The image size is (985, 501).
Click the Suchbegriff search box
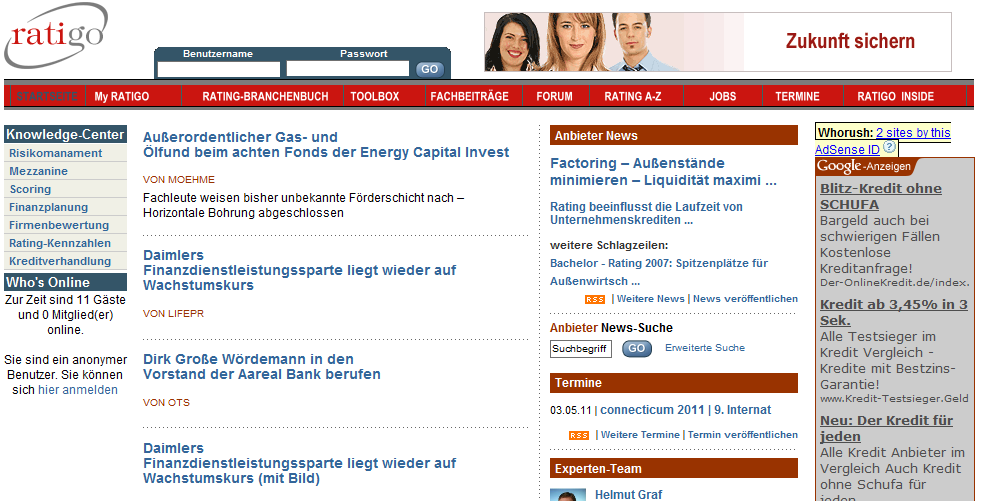(x=580, y=349)
